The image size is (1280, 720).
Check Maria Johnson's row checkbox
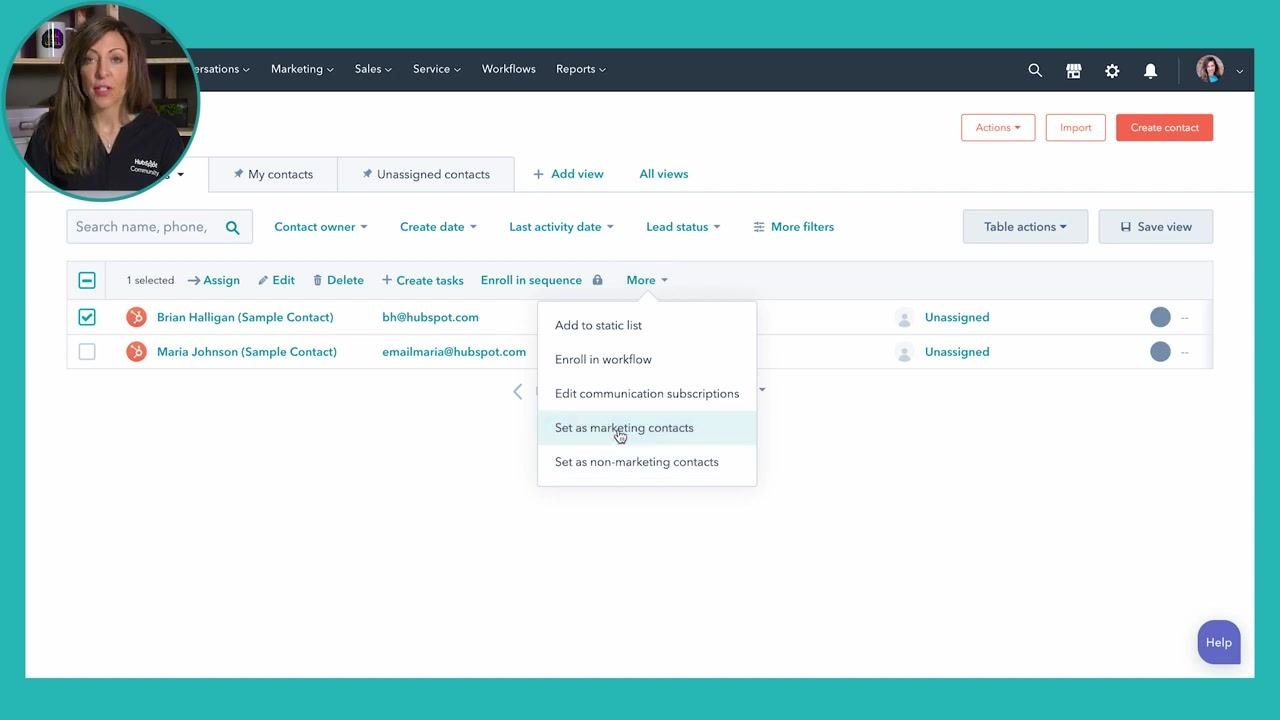coord(87,352)
